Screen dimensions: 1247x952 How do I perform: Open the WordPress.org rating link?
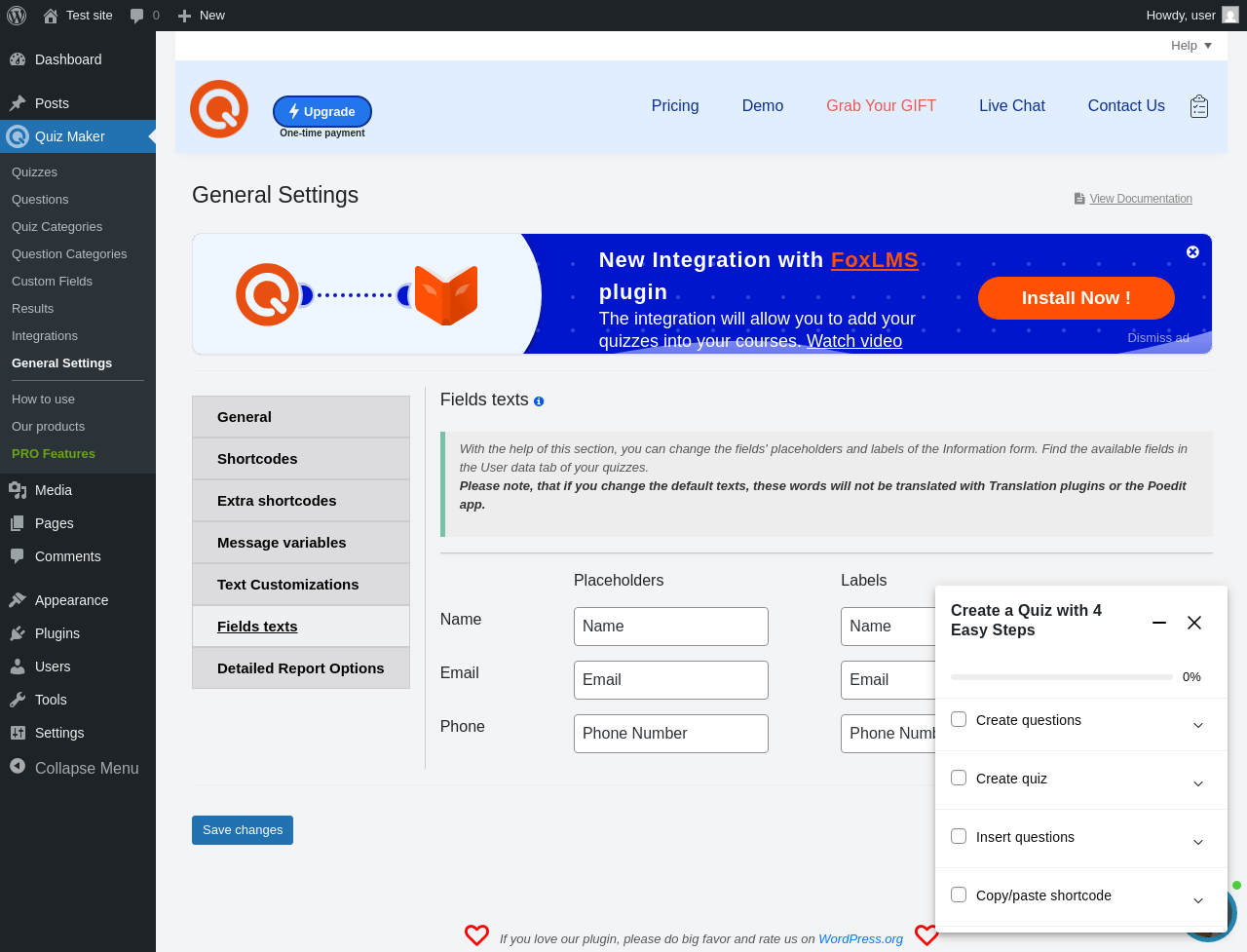[861, 939]
